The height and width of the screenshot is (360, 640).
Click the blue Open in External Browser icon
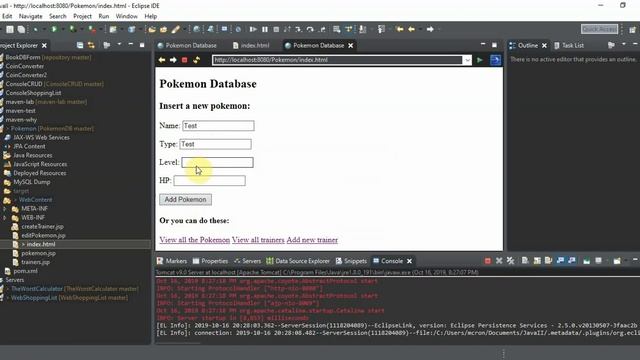pyautogui.click(x=495, y=60)
